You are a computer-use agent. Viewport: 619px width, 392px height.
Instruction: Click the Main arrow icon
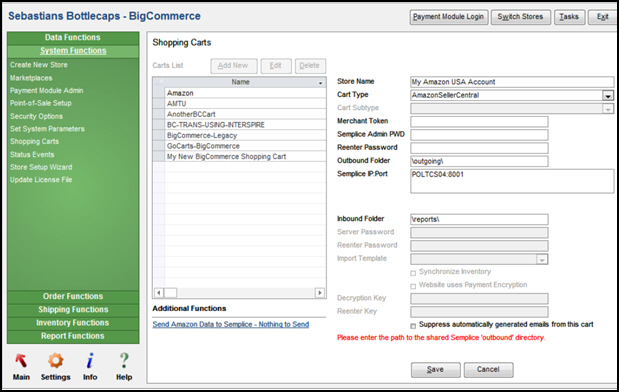[21, 361]
